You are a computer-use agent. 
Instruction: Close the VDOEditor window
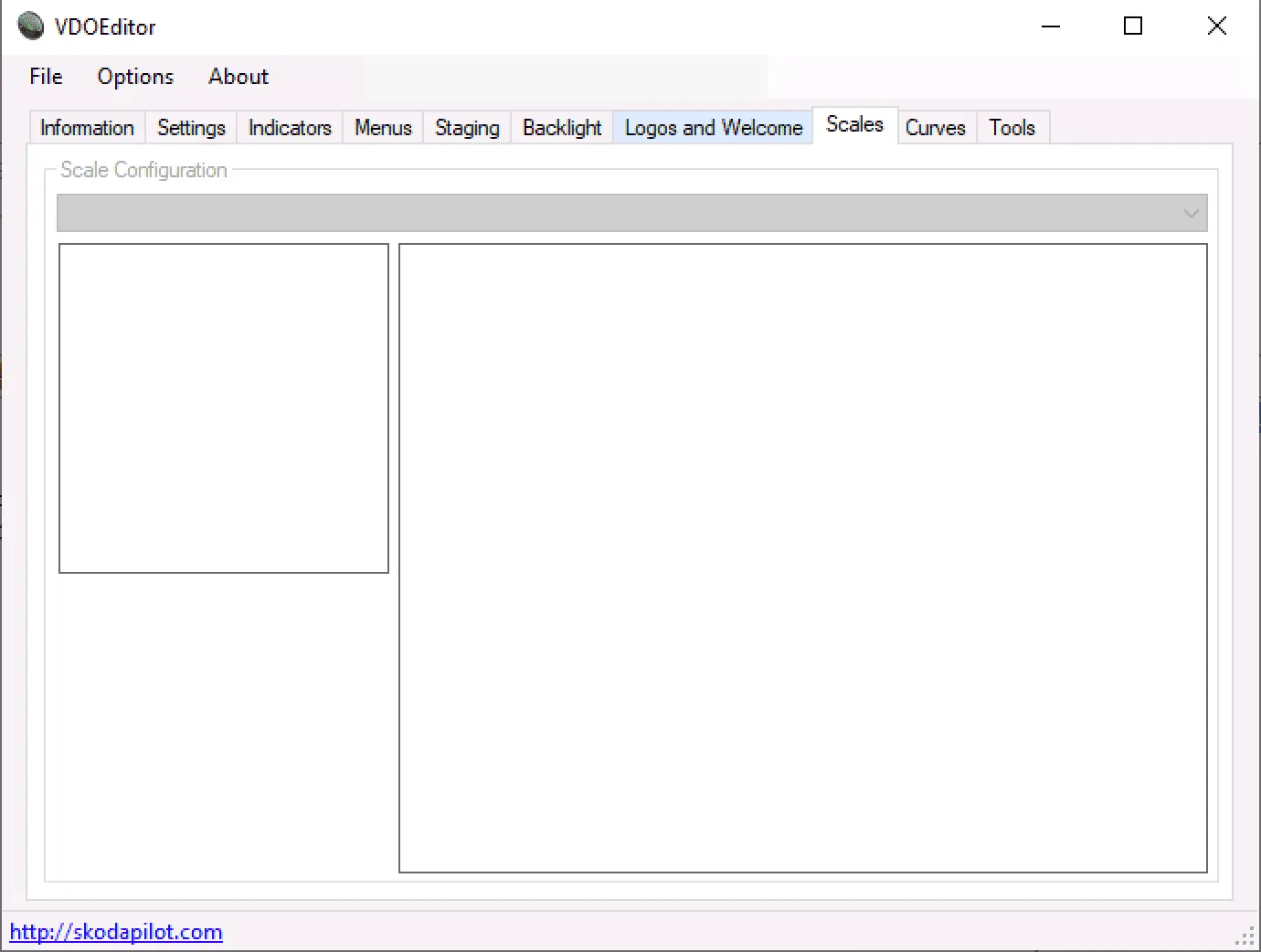coord(1216,26)
